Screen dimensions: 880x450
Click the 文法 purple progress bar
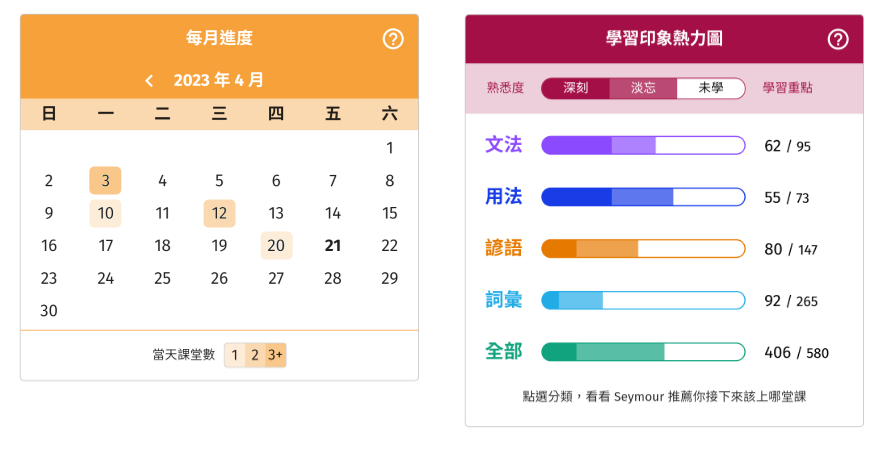(643, 146)
